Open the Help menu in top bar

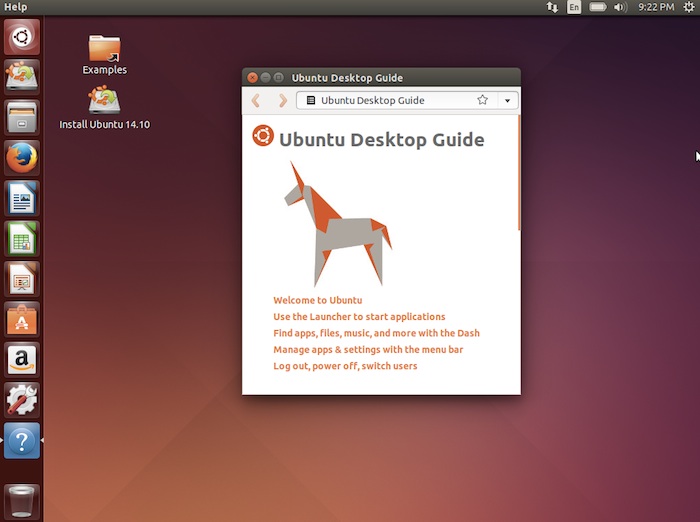click(x=16, y=7)
